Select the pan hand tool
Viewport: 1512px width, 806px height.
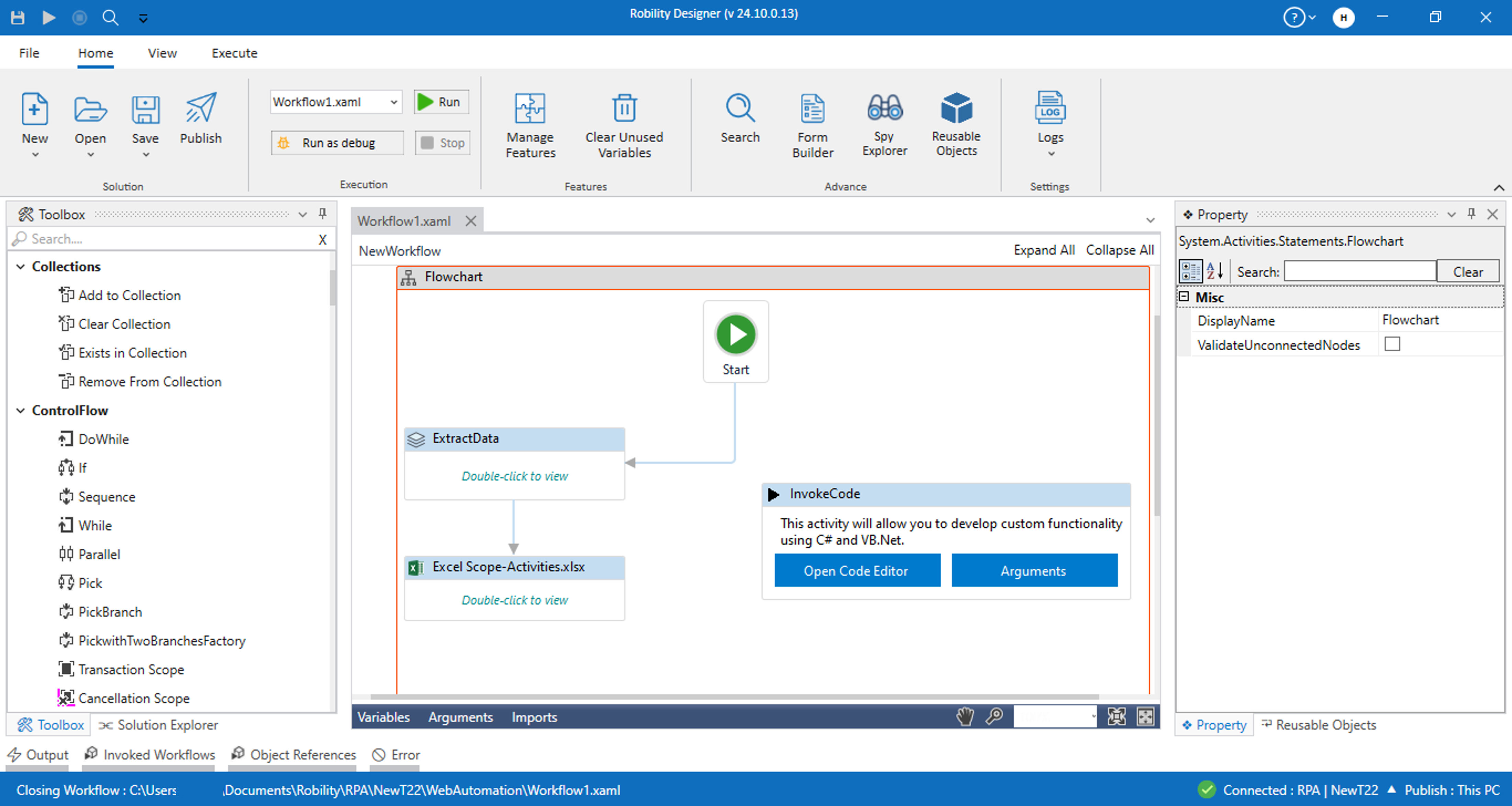964,716
